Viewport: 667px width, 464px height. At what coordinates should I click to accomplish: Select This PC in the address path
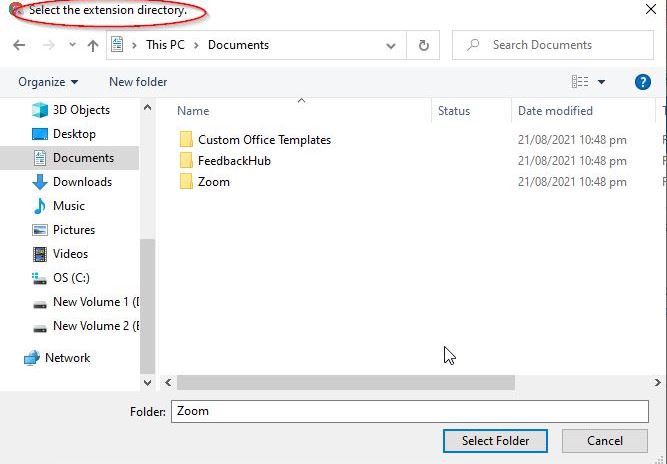pyautogui.click(x=165, y=45)
